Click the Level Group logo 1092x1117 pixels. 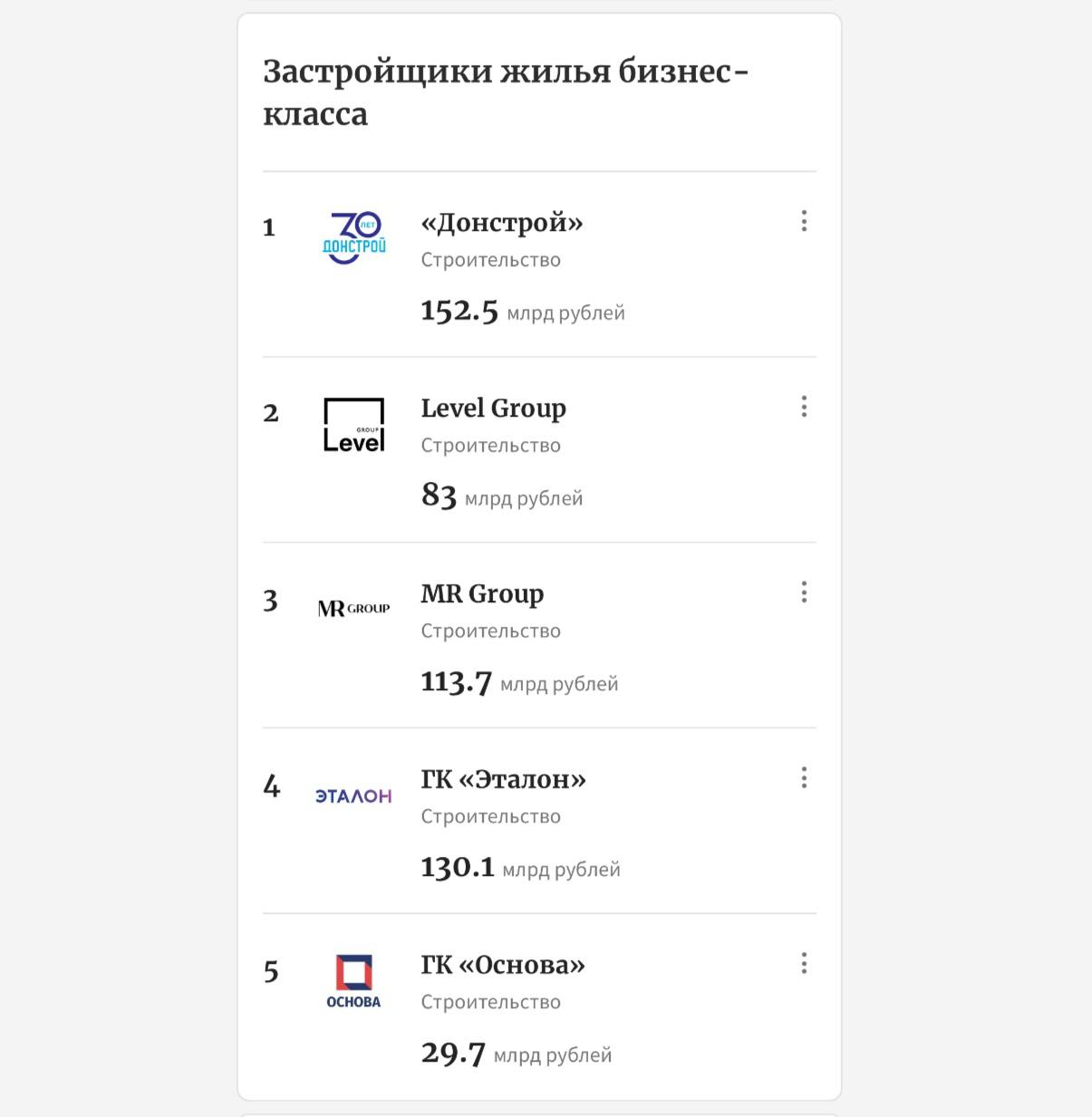[354, 424]
